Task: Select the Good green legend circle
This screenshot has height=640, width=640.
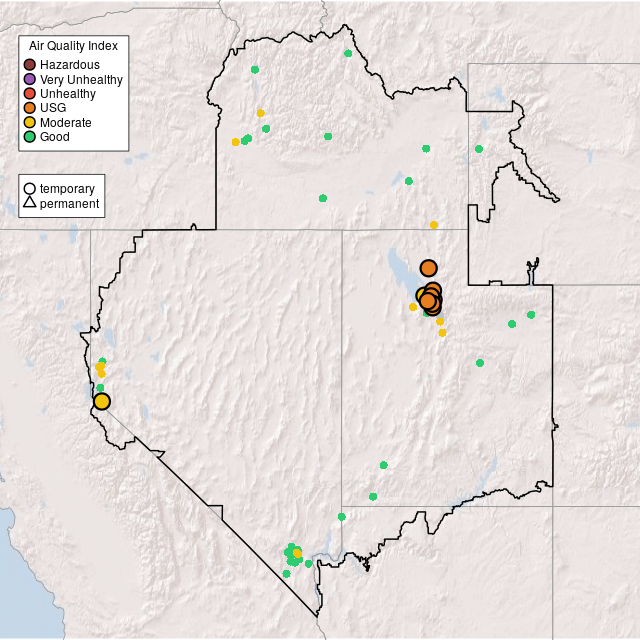Action: click(30, 137)
